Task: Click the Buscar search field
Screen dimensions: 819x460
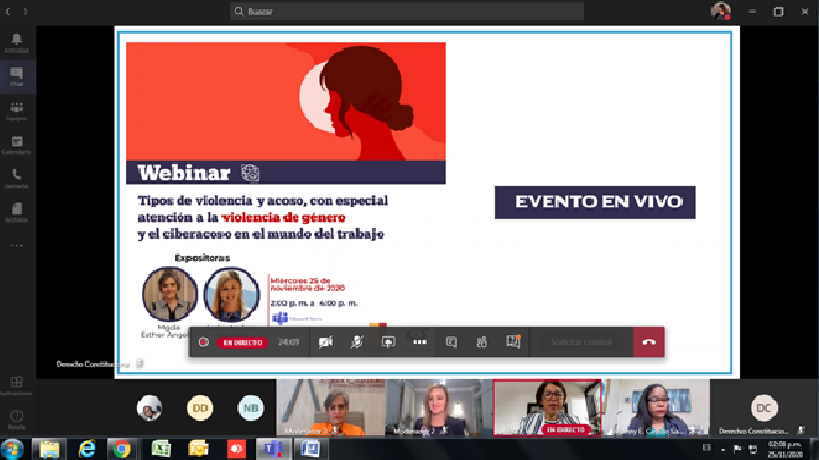Action: click(x=407, y=12)
